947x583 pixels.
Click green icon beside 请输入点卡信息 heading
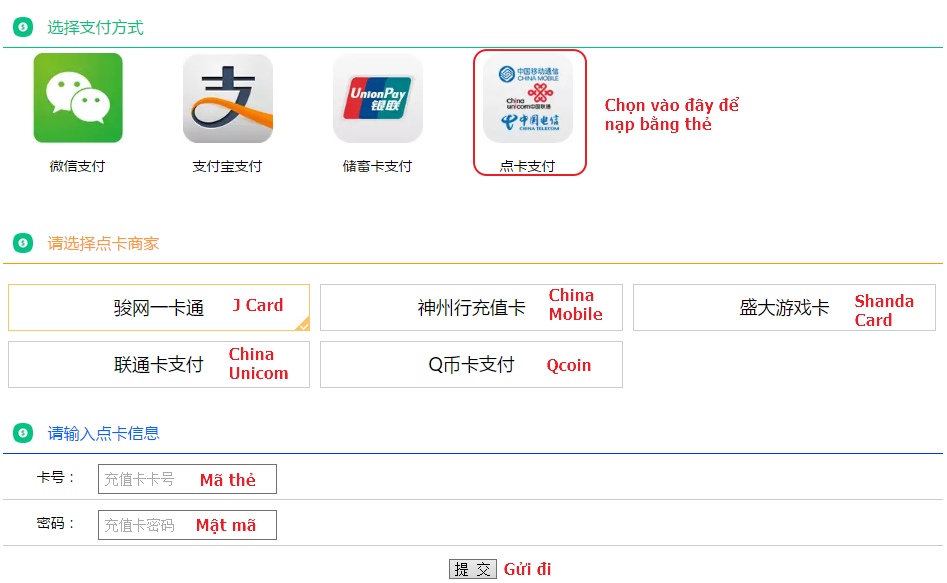pyautogui.click(x=23, y=433)
